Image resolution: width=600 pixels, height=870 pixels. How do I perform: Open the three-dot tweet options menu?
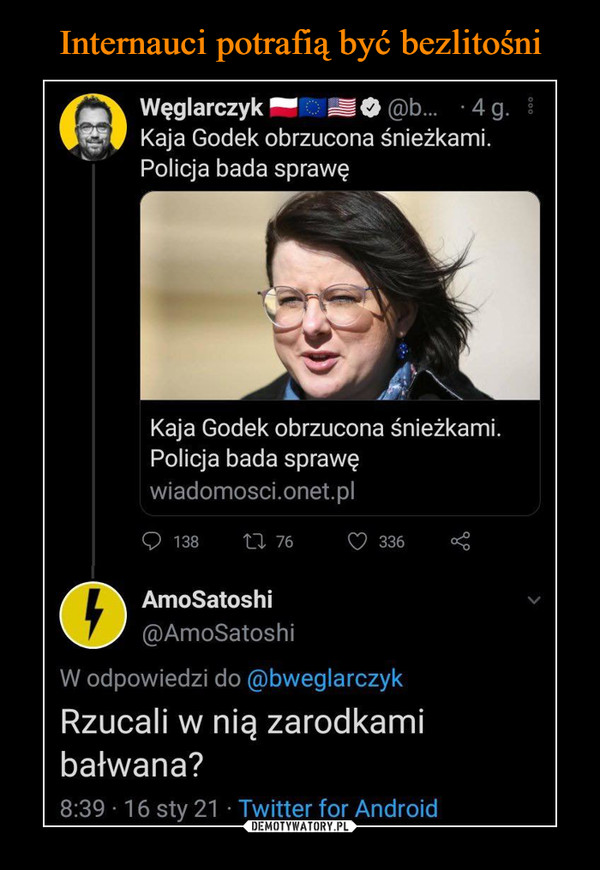pos(530,107)
